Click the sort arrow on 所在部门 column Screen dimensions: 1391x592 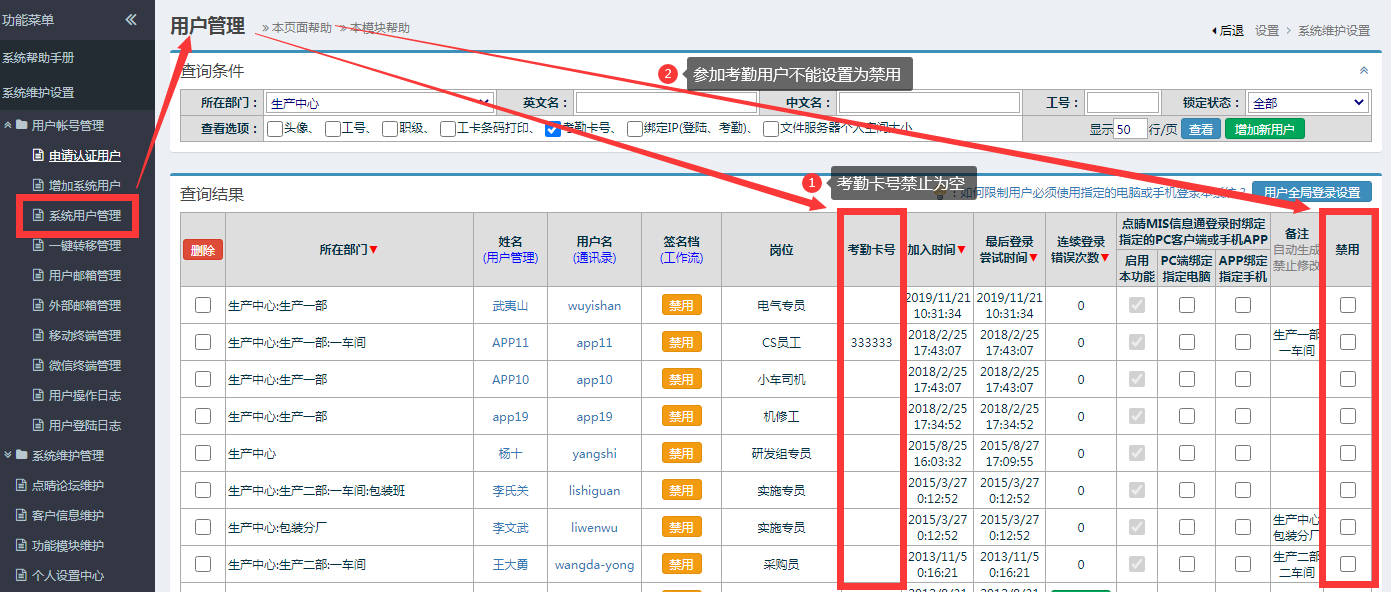374,250
